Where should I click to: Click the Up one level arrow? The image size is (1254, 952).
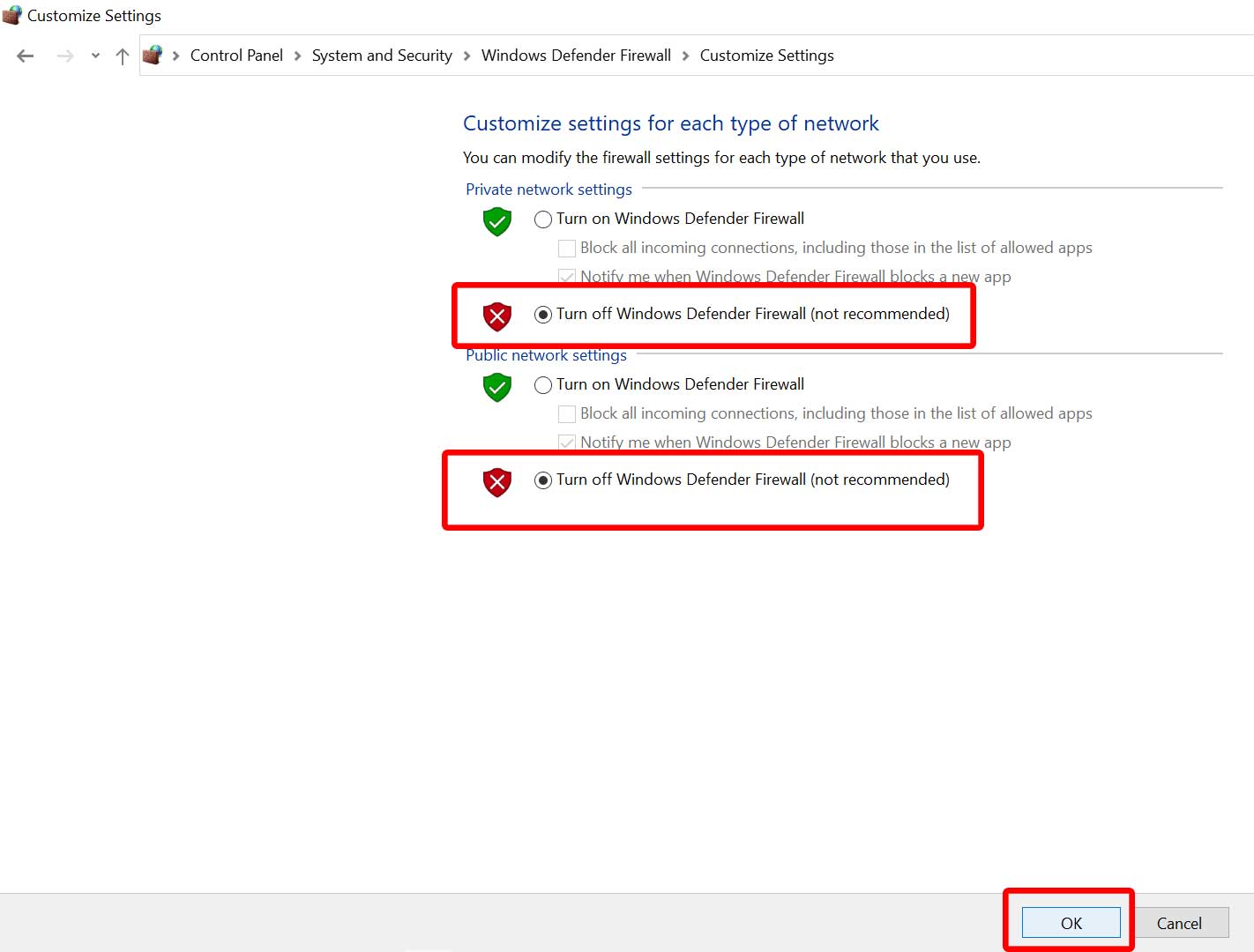coord(123,56)
